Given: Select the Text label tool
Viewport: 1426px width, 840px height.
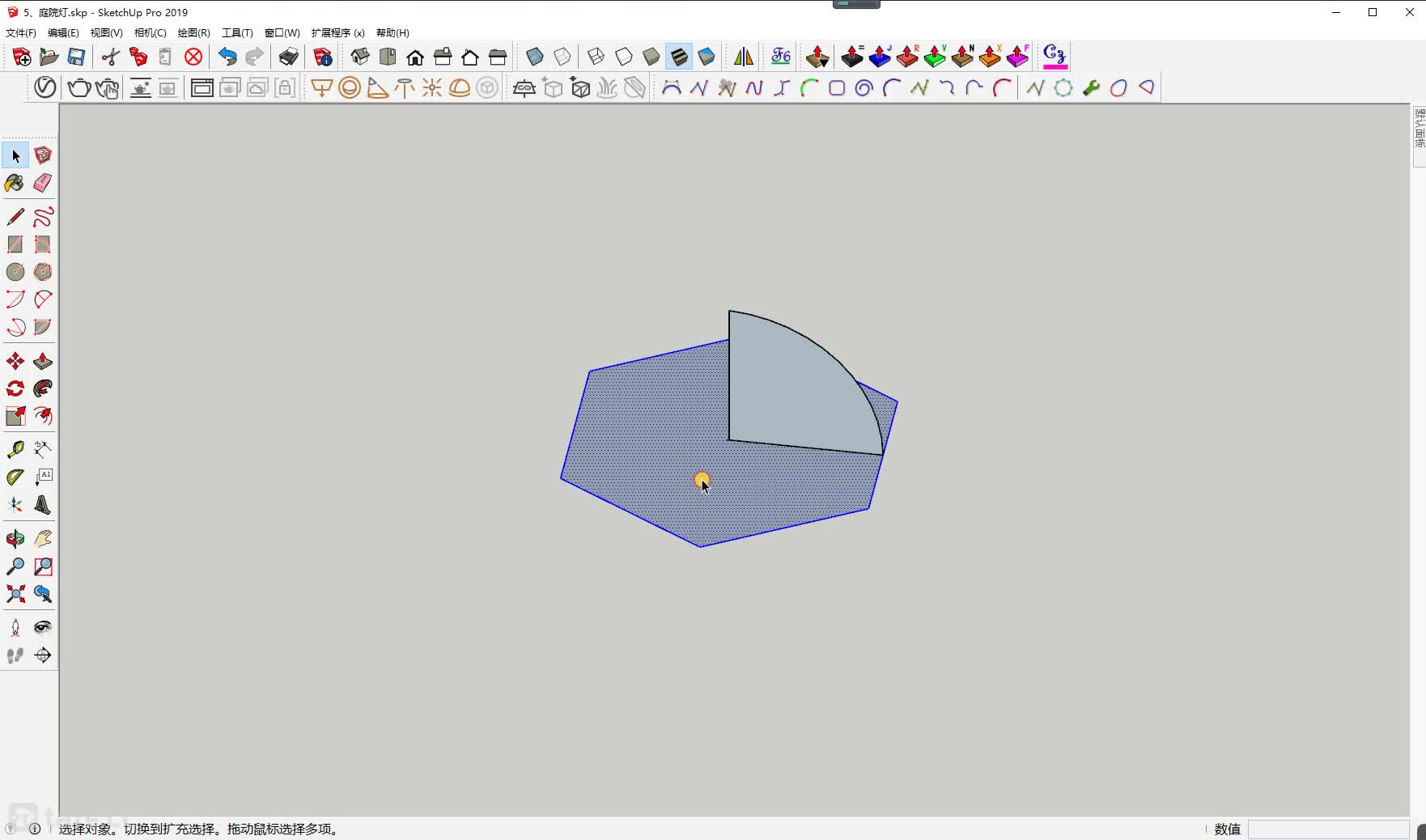Looking at the screenshot, I should tap(43, 477).
